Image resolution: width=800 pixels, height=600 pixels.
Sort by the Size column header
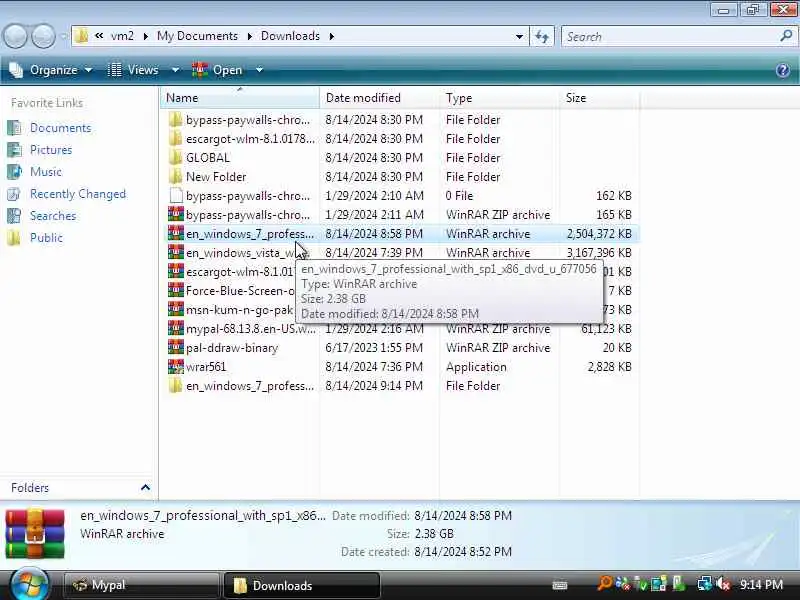(599, 97)
